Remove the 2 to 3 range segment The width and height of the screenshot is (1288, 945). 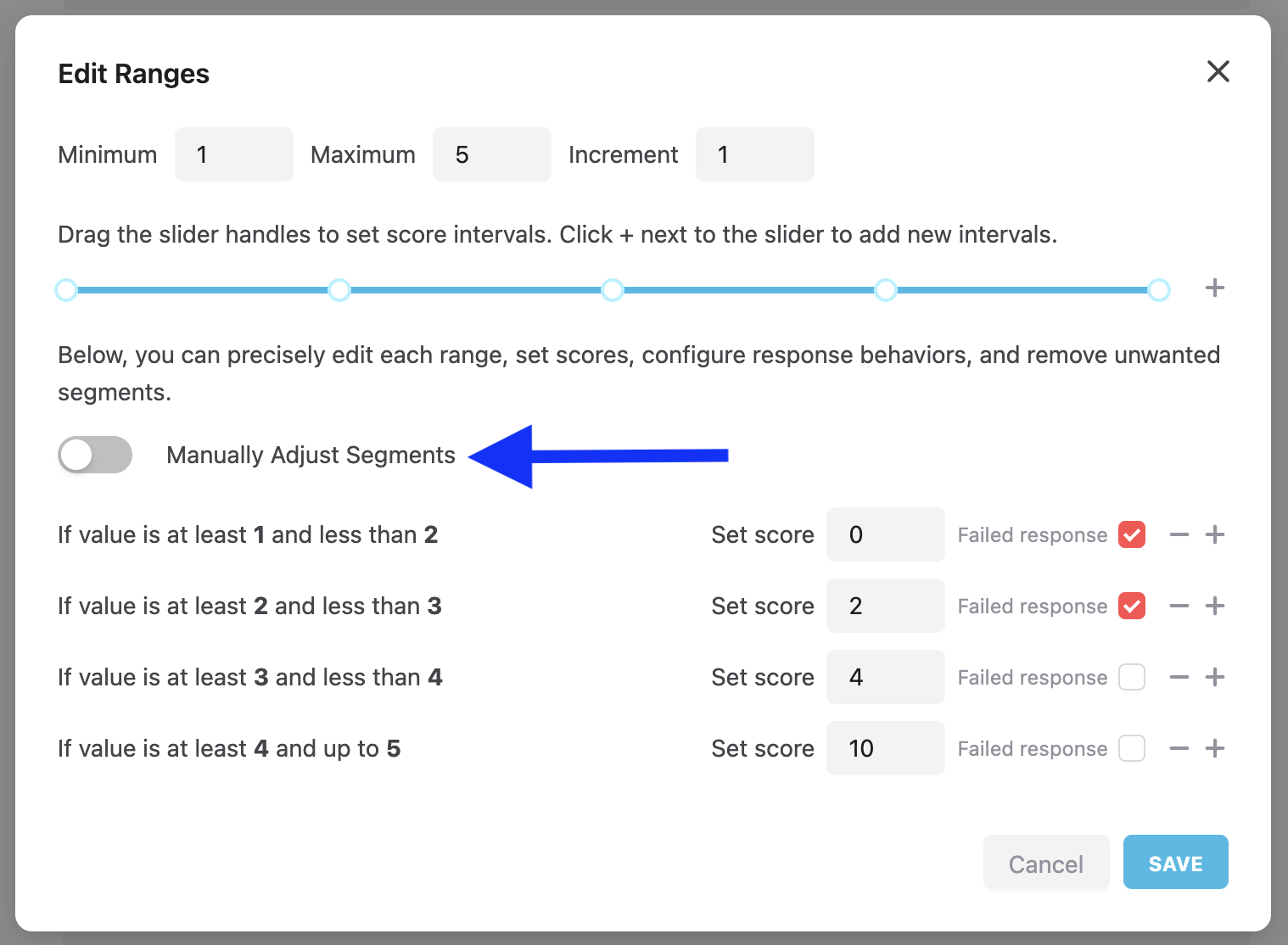(1179, 607)
